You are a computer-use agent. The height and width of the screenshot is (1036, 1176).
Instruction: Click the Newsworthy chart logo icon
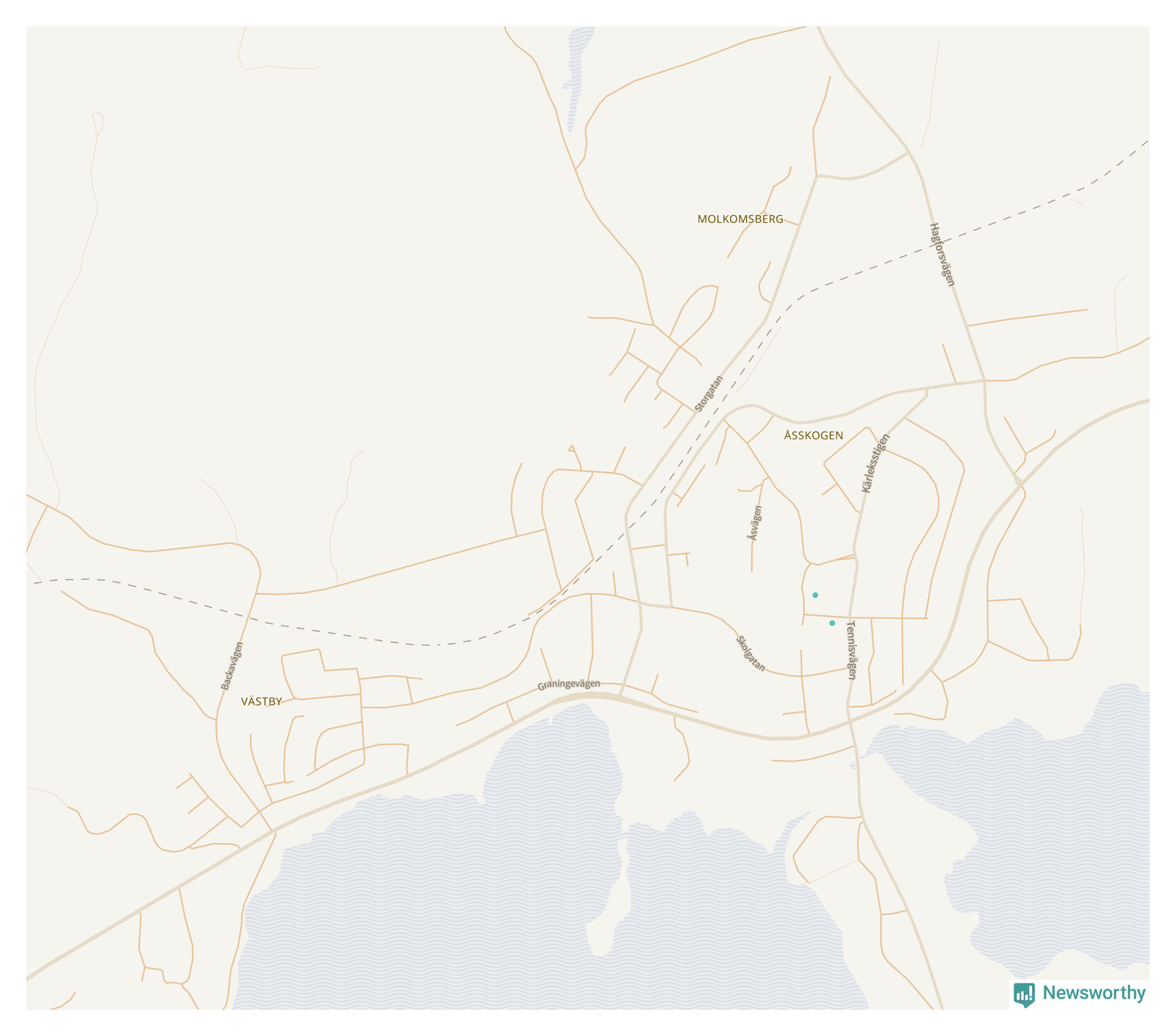click(x=1024, y=994)
